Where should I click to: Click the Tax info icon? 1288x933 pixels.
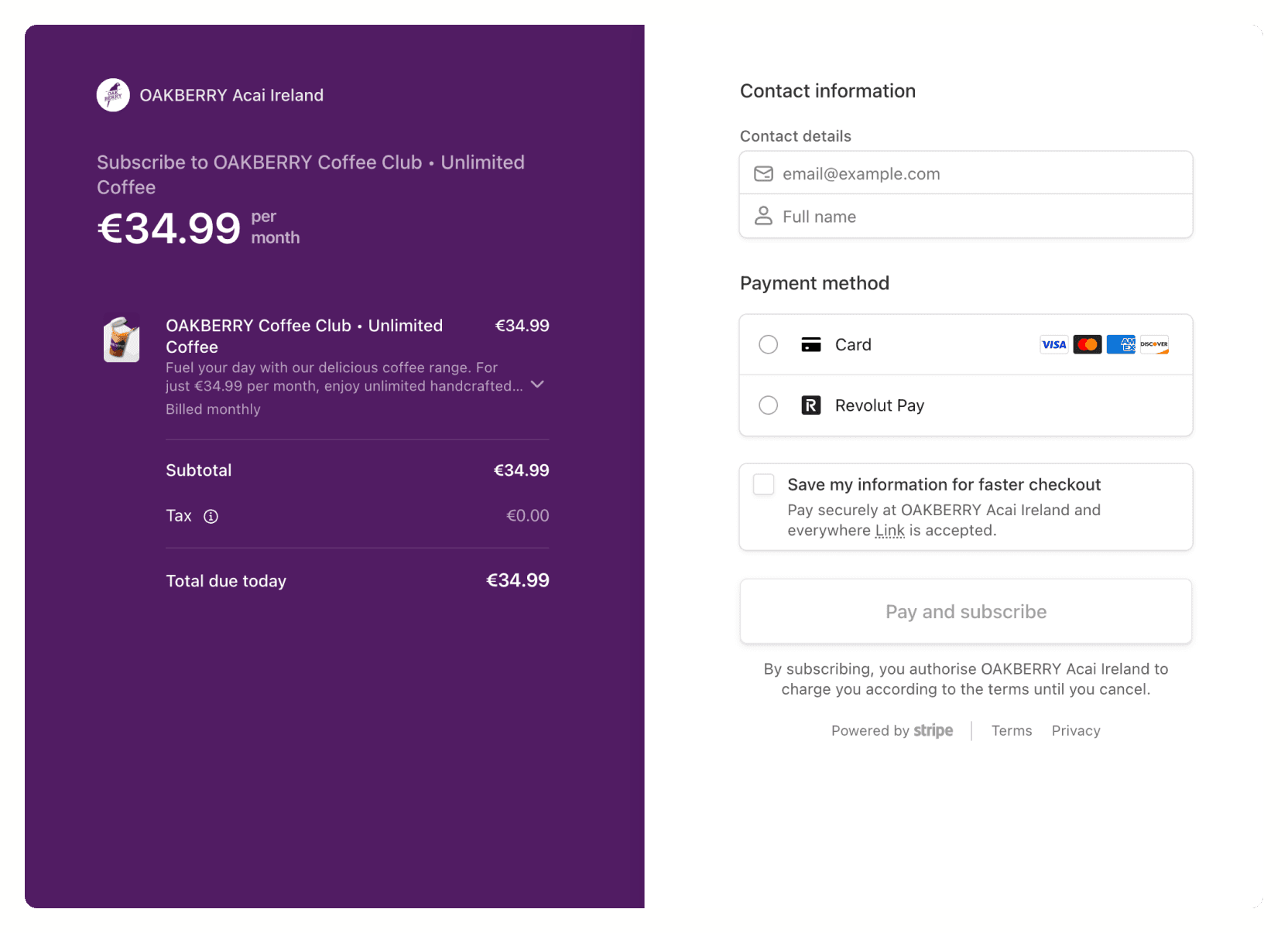(211, 517)
